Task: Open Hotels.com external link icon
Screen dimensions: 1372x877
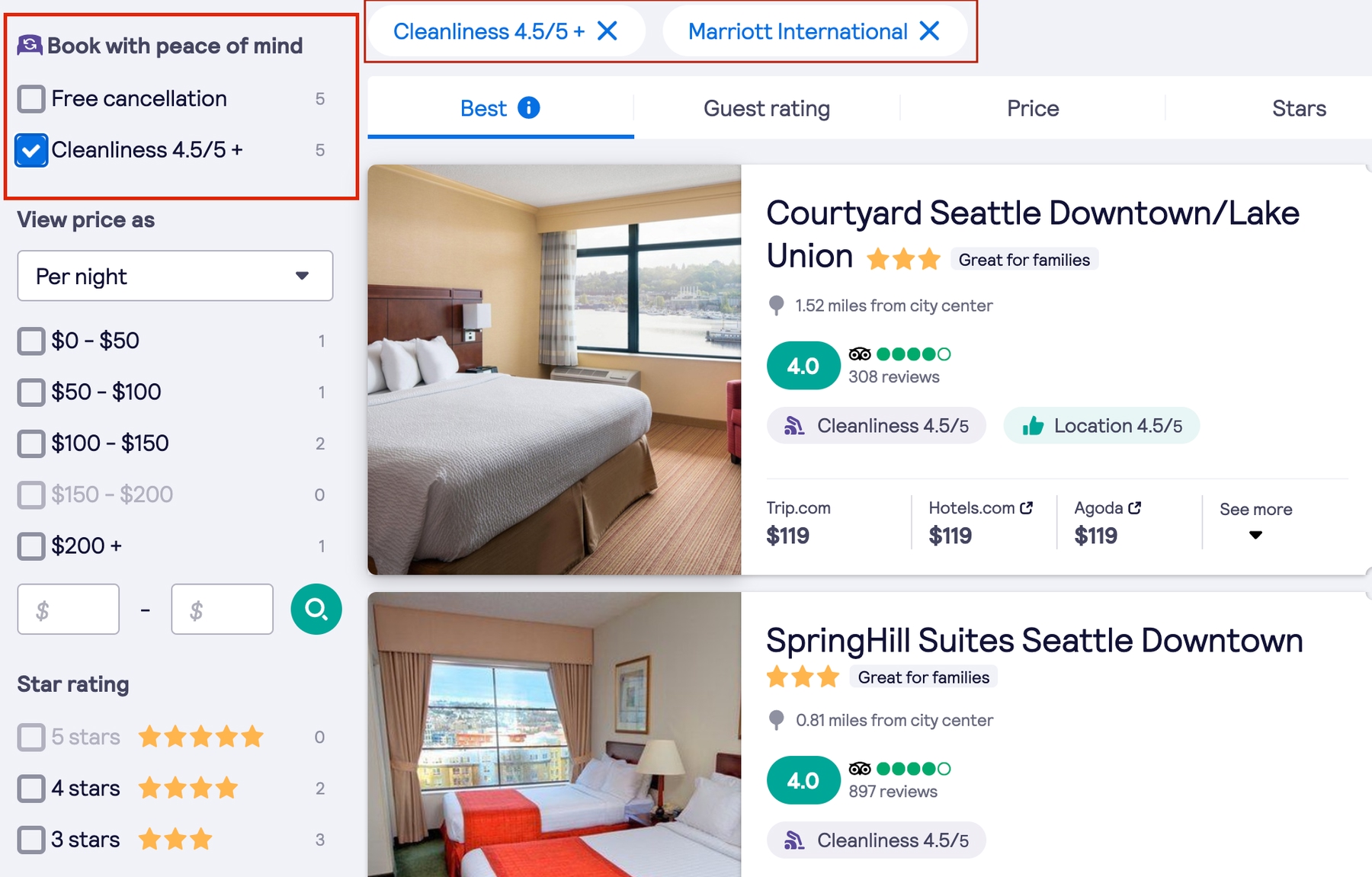Action: 1027,507
